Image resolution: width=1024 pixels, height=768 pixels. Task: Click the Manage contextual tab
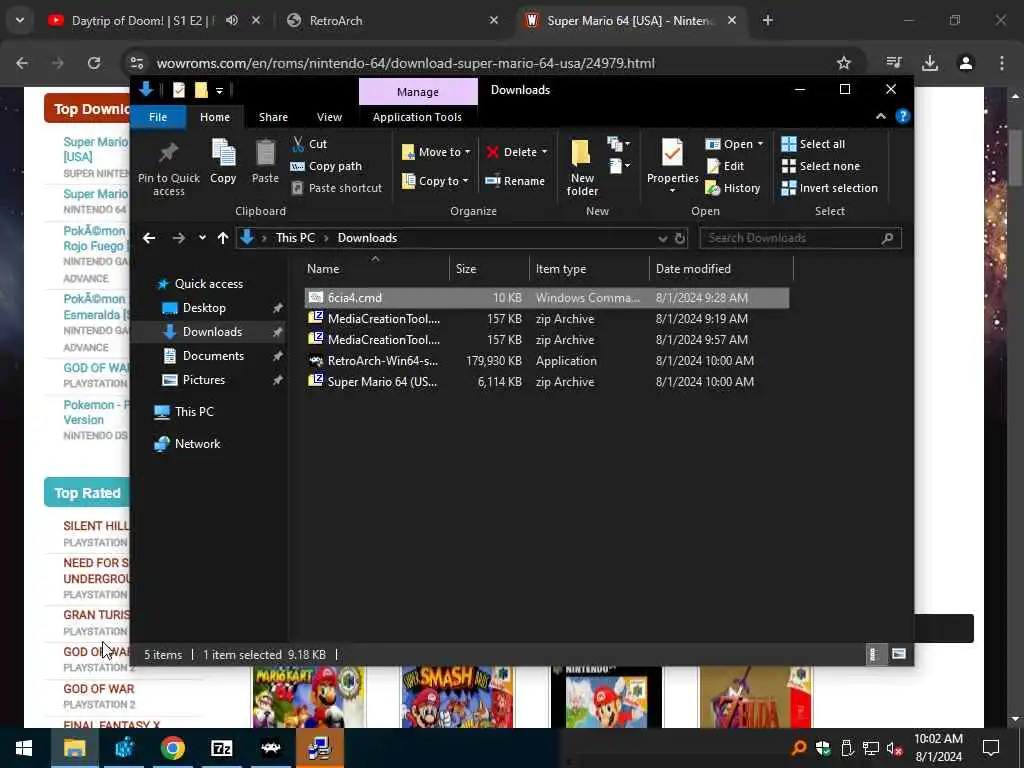[418, 92]
